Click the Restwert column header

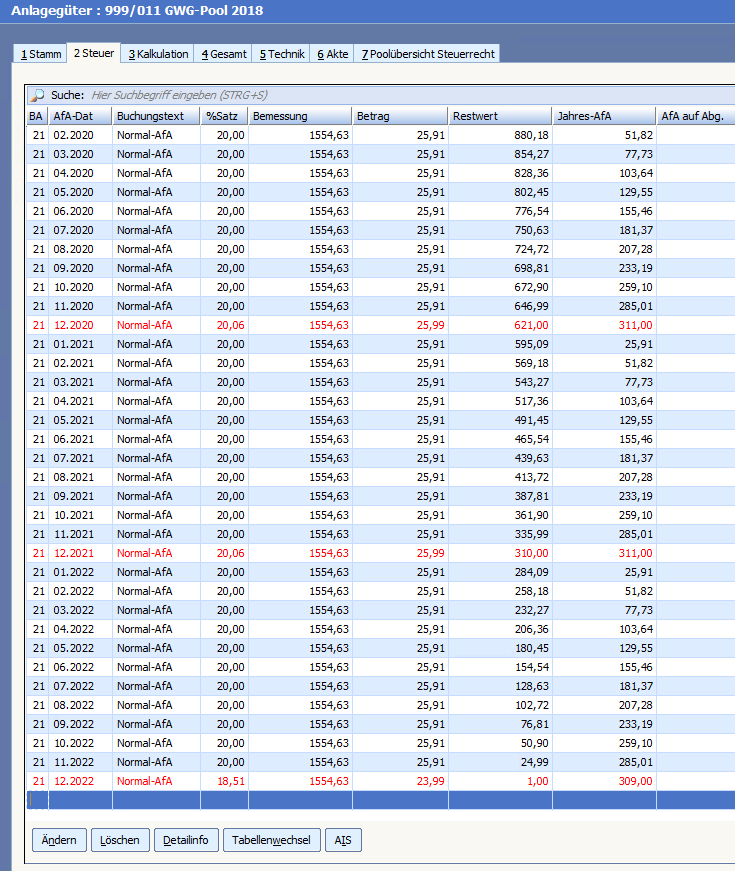[x=500, y=116]
